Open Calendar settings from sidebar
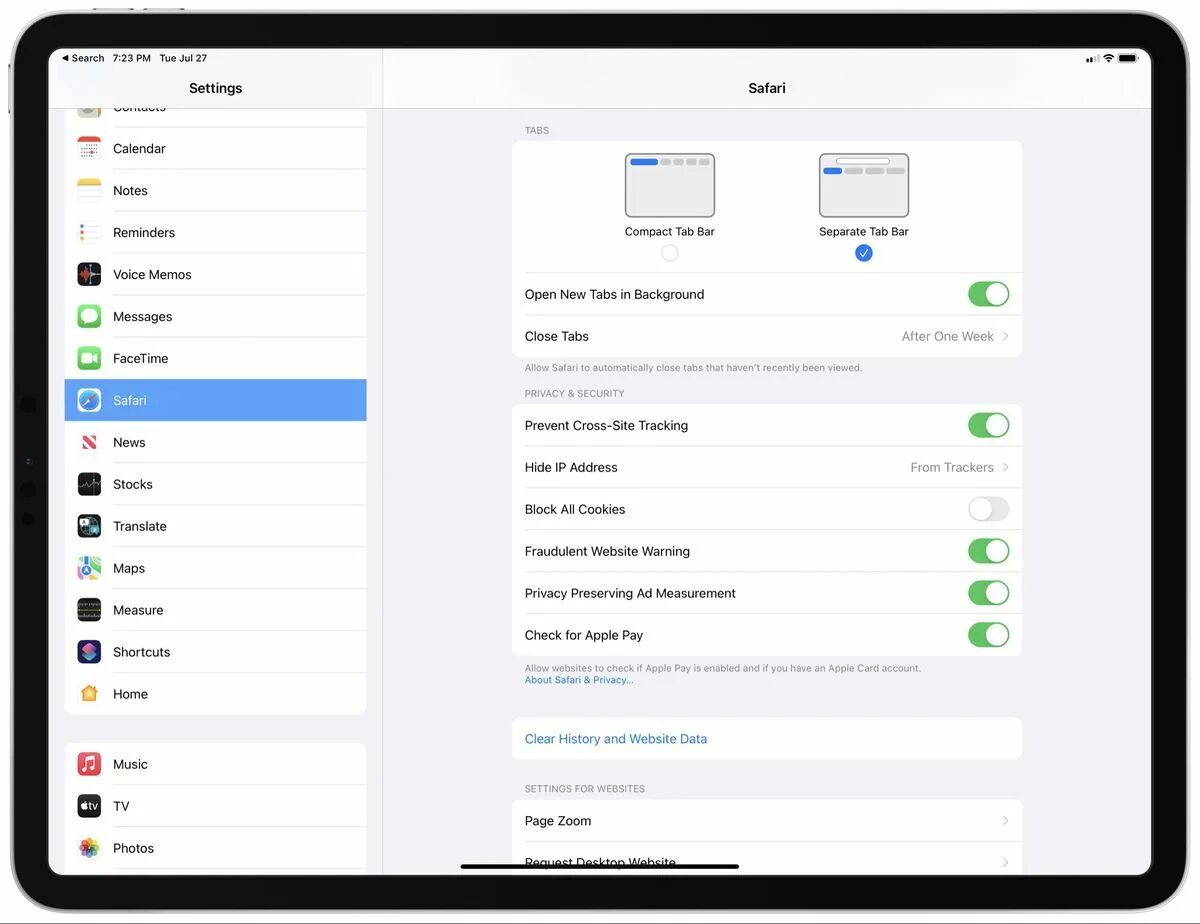Viewport: 1200px width, 924px height. [89, 148]
